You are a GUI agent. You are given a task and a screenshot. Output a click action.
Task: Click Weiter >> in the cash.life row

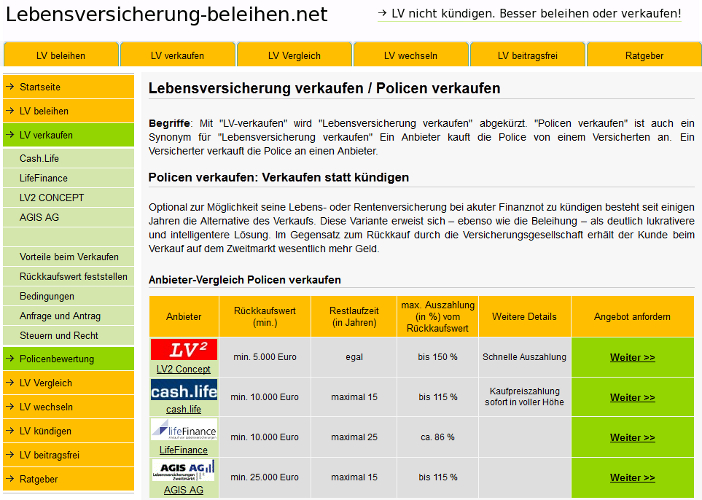point(632,397)
